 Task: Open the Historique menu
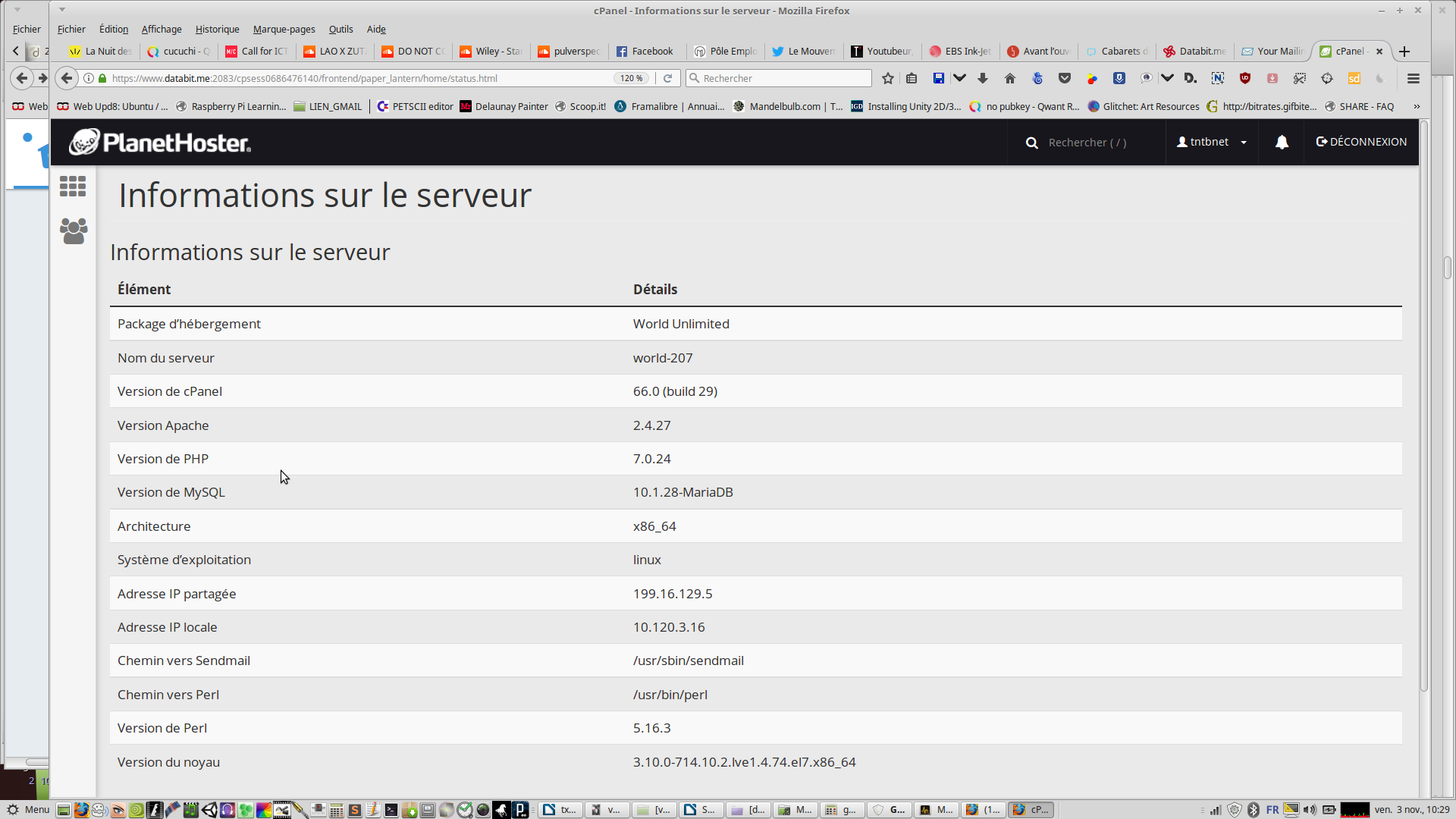click(217, 30)
